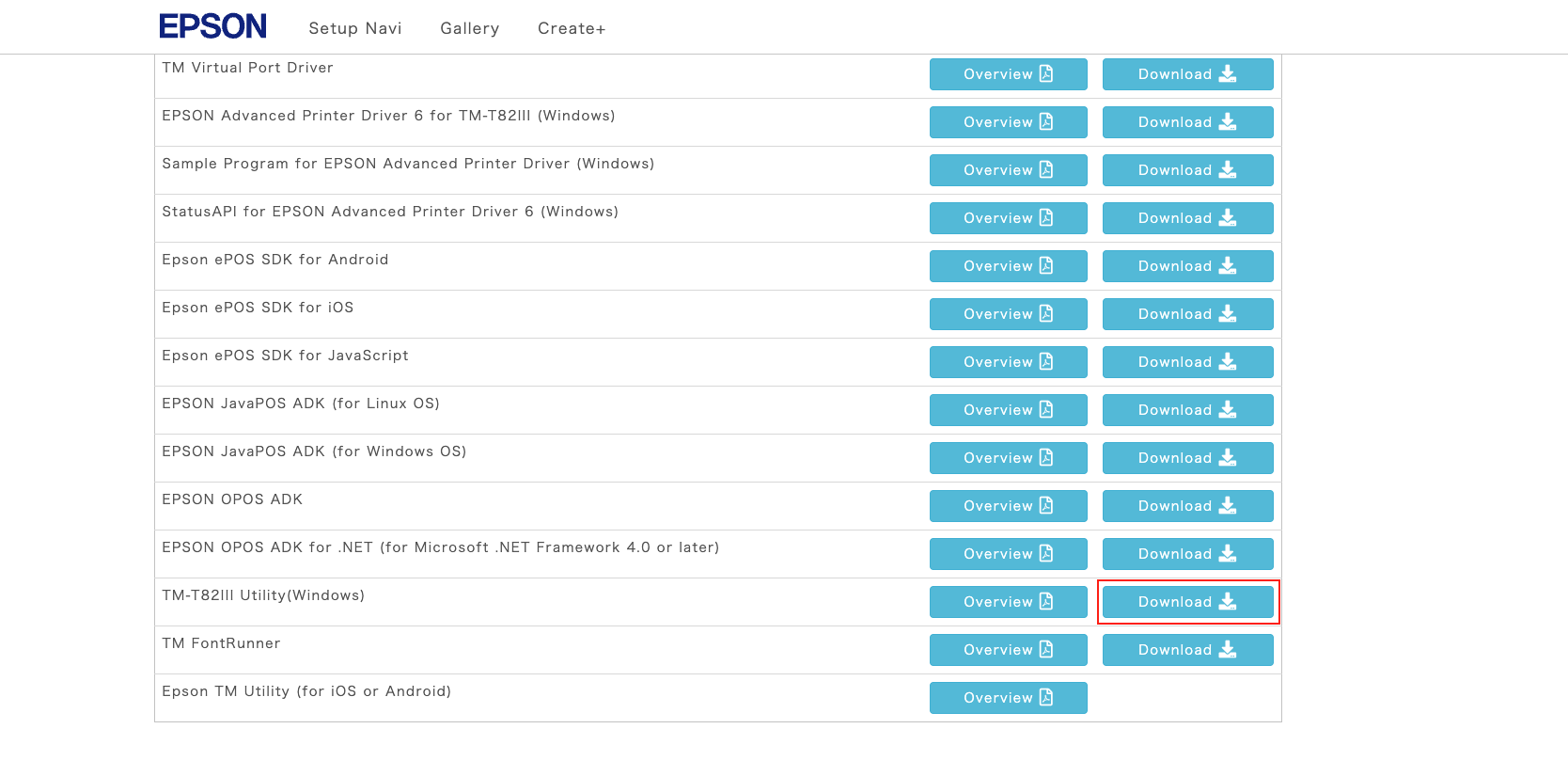Download the TM-T82III Utility for Windows
The width and height of the screenshot is (1568, 776).
pos(1188,602)
